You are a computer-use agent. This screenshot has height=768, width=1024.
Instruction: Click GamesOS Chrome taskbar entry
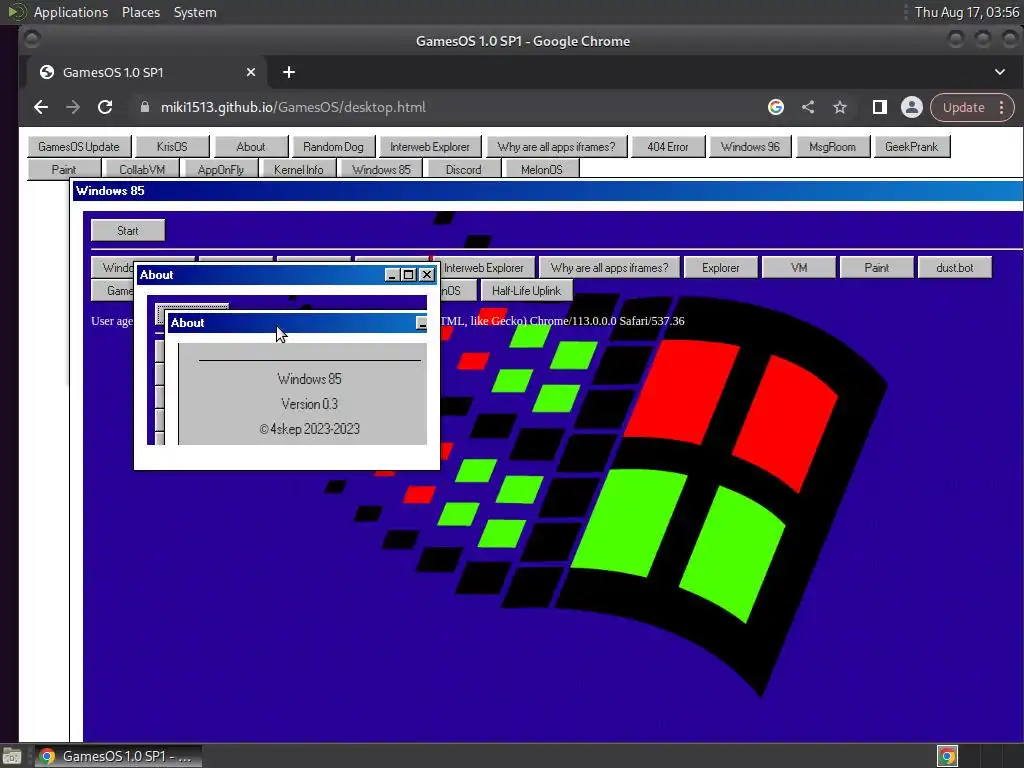point(118,756)
